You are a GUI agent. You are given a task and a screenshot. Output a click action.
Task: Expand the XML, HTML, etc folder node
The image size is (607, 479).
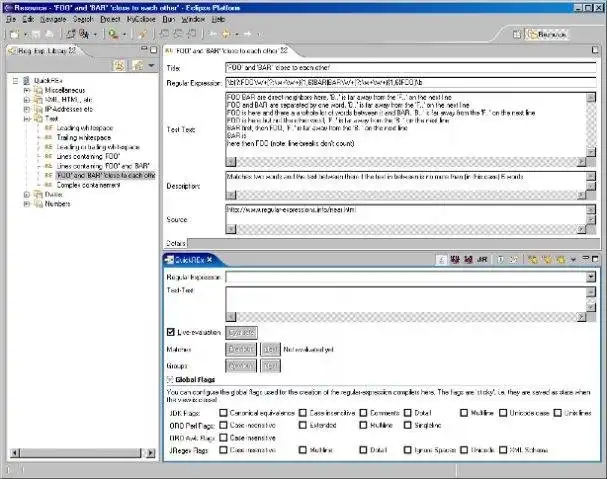(26, 100)
